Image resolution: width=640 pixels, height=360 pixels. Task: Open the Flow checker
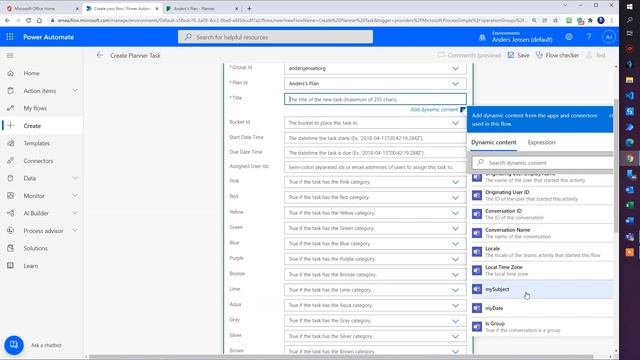pos(557,55)
